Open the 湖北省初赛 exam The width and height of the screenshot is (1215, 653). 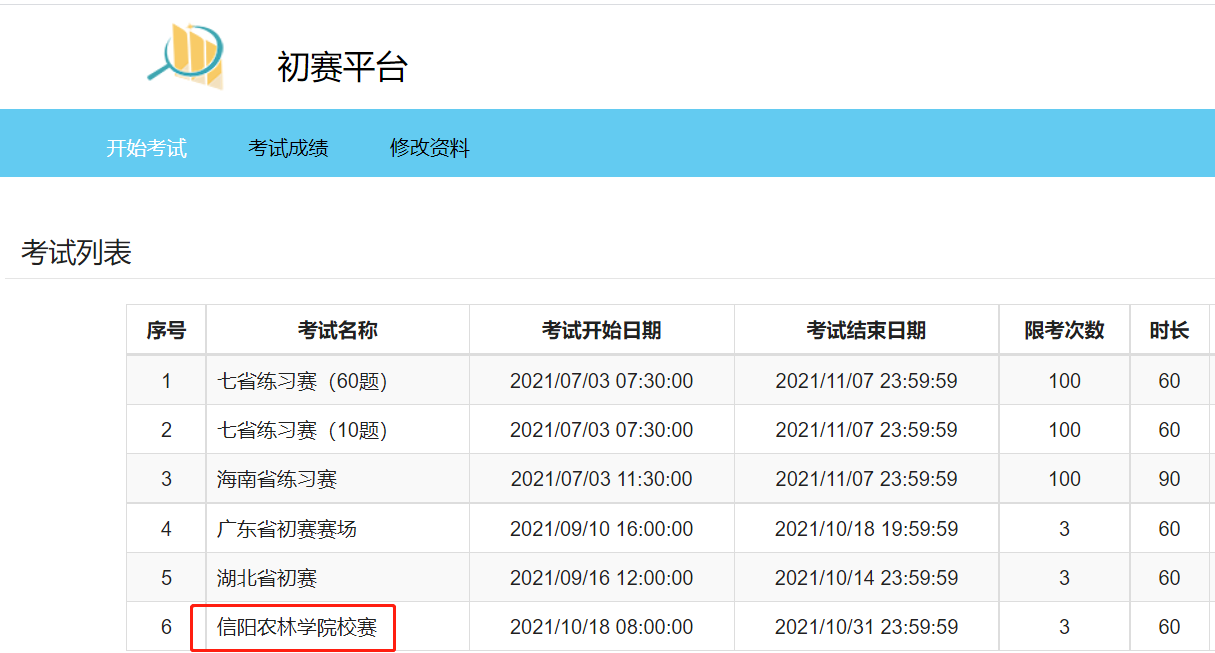pos(267,578)
